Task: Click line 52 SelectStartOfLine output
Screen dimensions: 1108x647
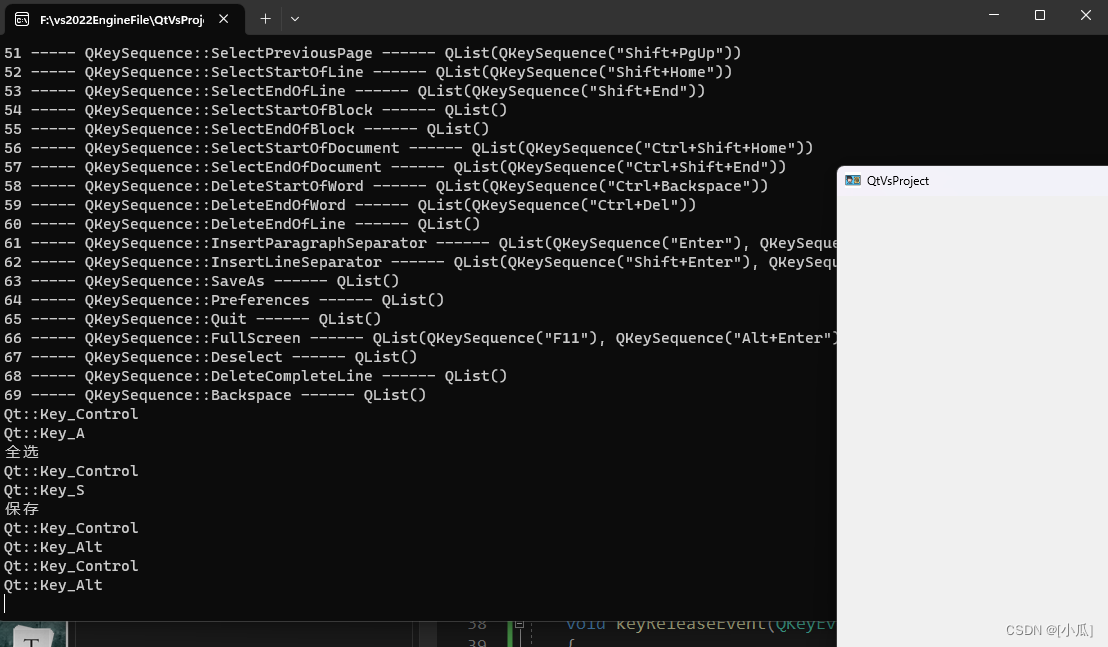Action: tap(368, 72)
